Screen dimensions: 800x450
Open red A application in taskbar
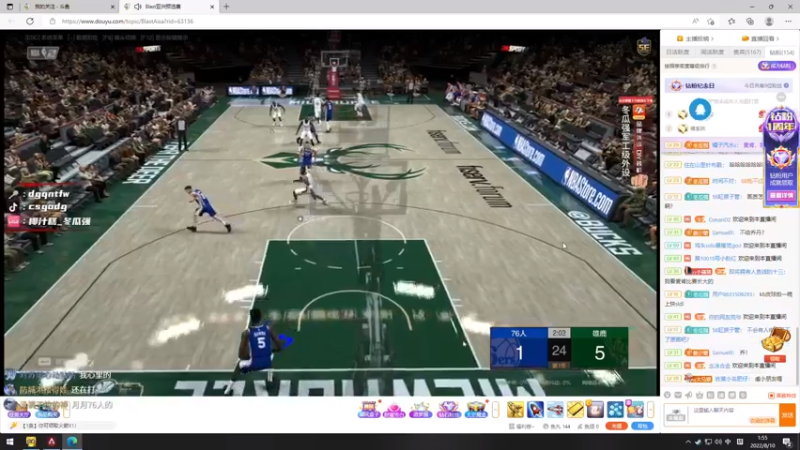coord(52,442)
